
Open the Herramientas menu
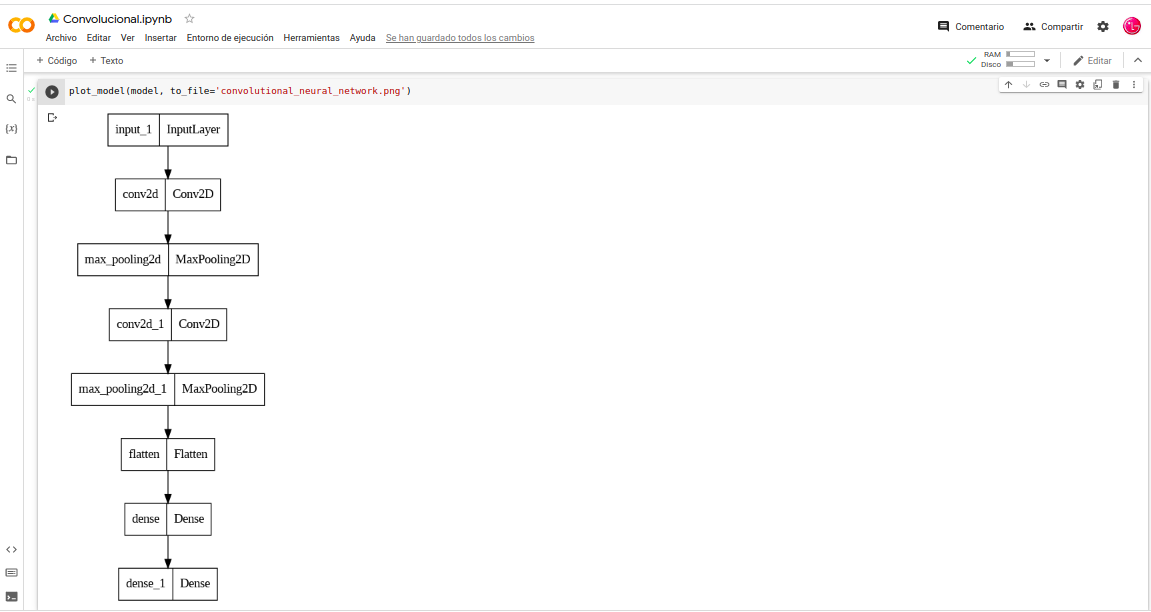click(x=311, y=38)
